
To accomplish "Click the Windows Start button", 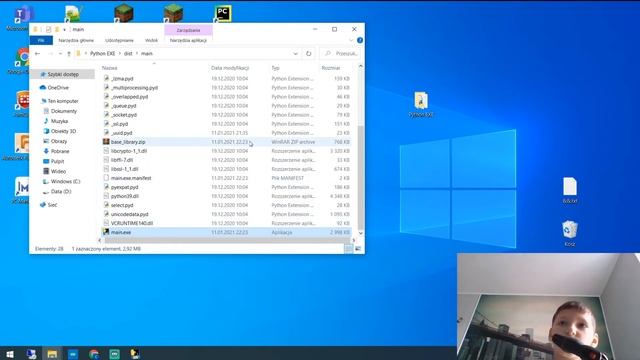I will [x=10, y=353].
